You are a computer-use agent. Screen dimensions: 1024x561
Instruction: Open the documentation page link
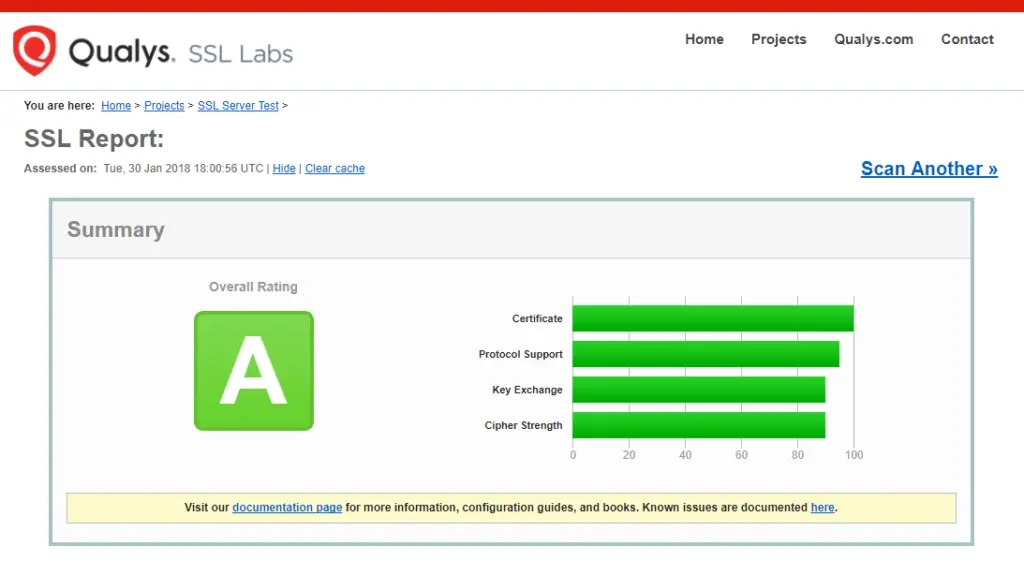287,508
